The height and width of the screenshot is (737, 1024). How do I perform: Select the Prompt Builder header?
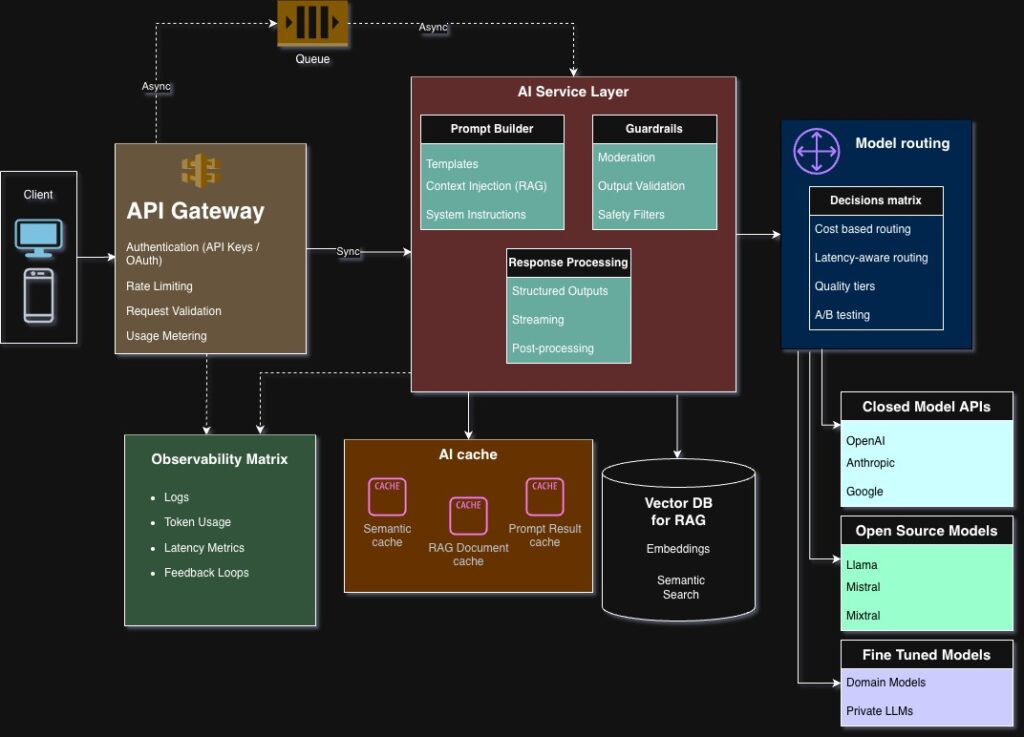point(492,129)
